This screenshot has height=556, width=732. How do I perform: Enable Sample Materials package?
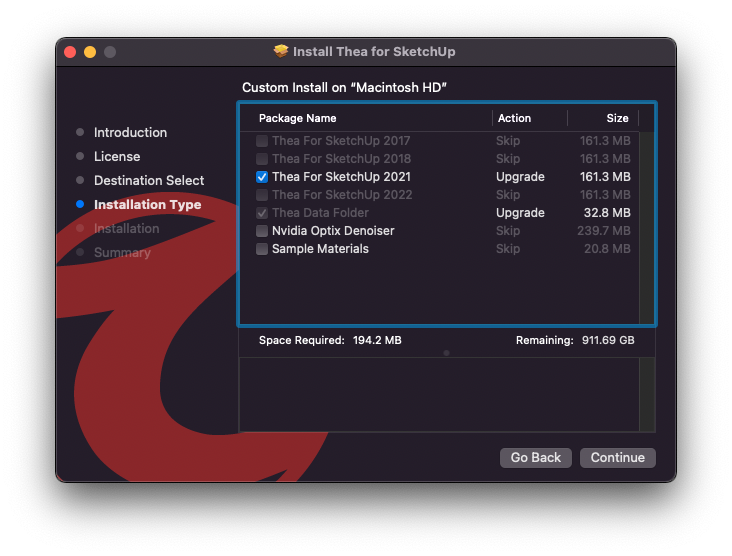[262, 249]
